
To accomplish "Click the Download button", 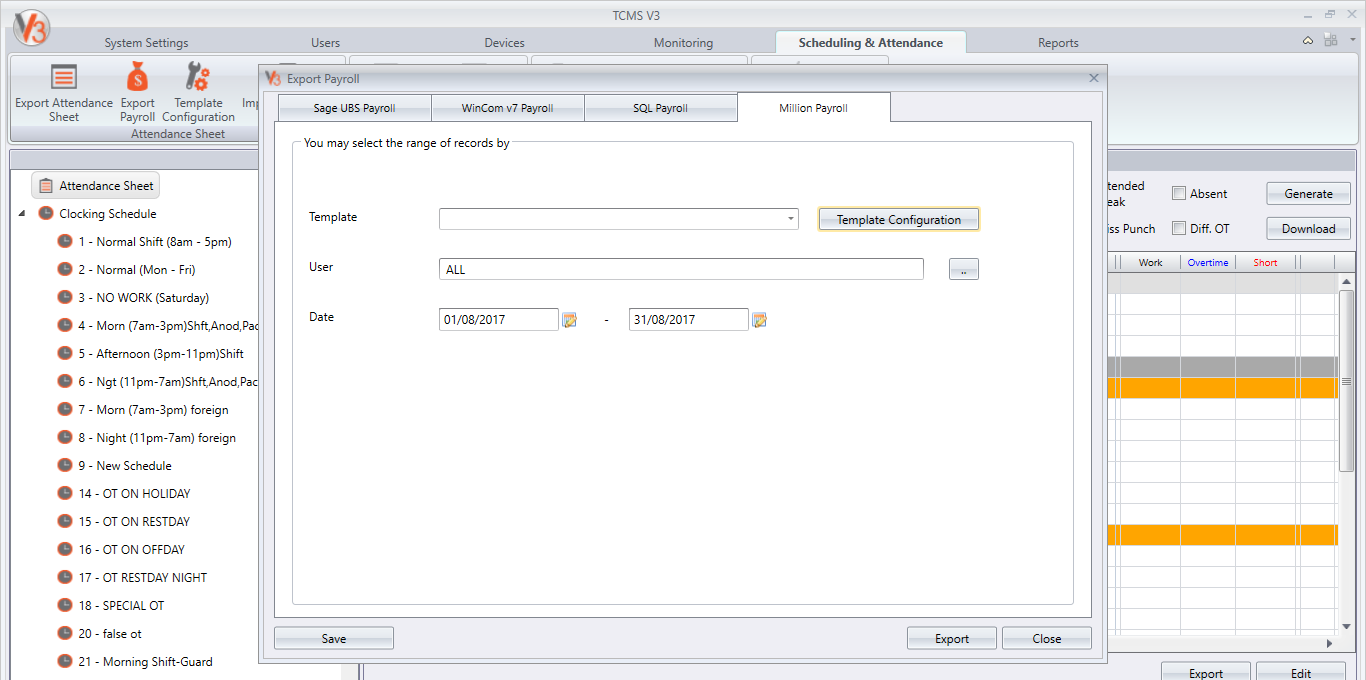I will point(1308,229).
